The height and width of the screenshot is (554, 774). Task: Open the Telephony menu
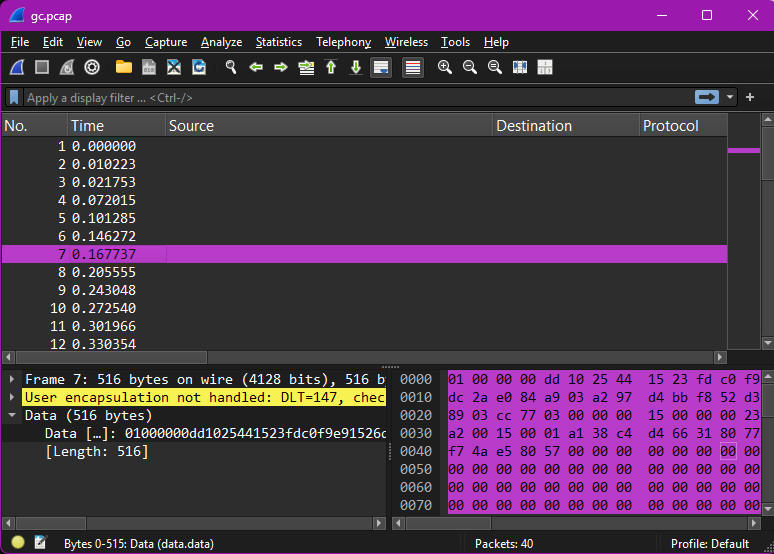pyautogui.click(x=343, y=42)
